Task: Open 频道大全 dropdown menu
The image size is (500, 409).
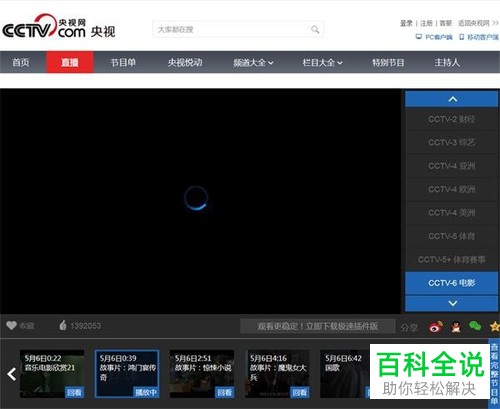Action: click(253, 62)
